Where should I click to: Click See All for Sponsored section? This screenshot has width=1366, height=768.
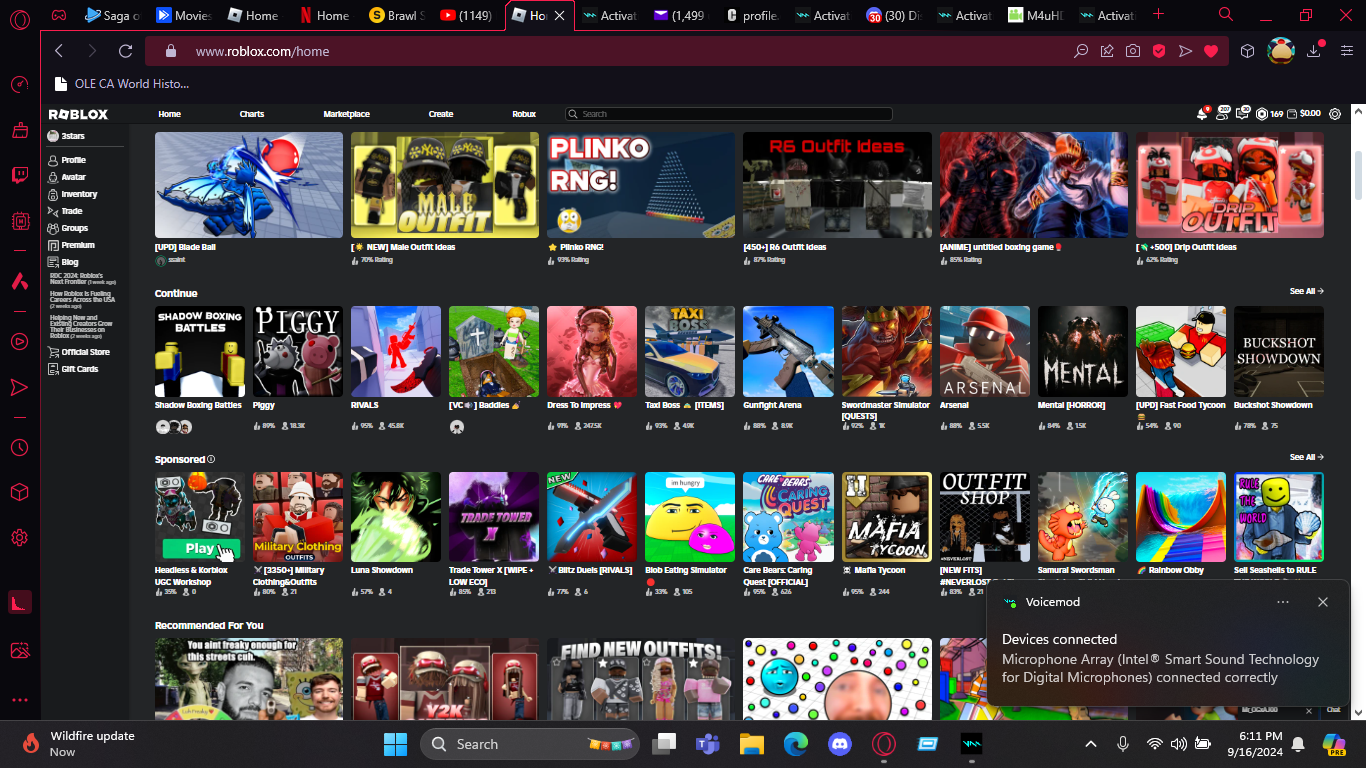click(x=1306, y=457)
